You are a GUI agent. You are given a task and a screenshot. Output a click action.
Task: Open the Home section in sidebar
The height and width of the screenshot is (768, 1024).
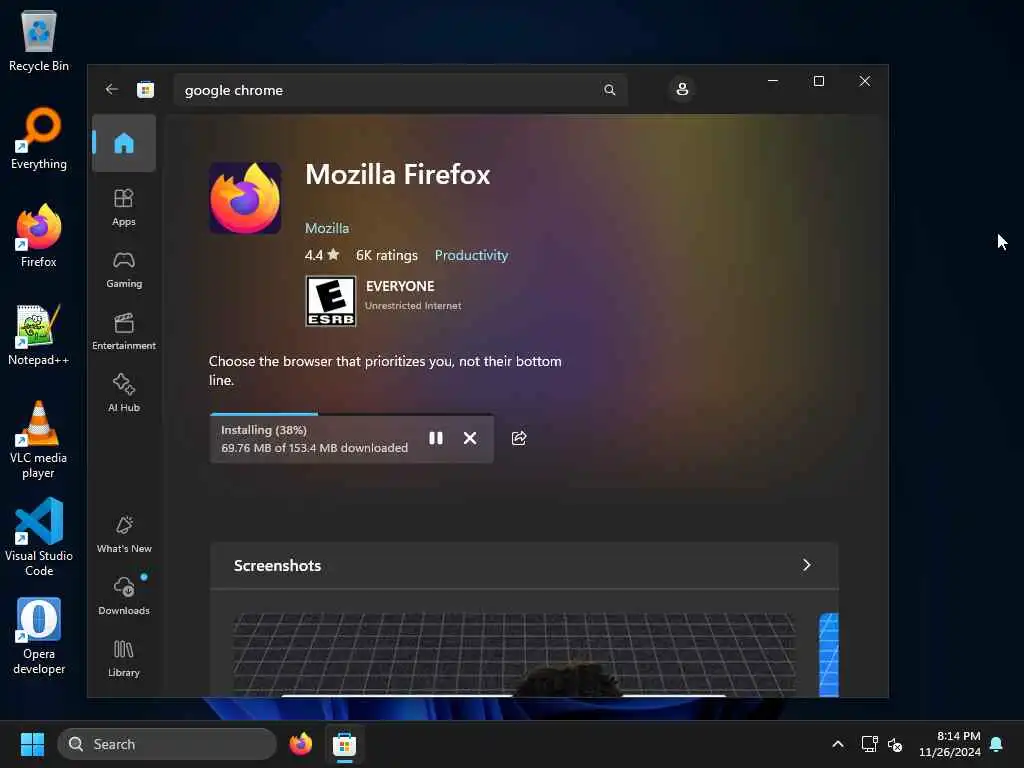pos(124,143)
